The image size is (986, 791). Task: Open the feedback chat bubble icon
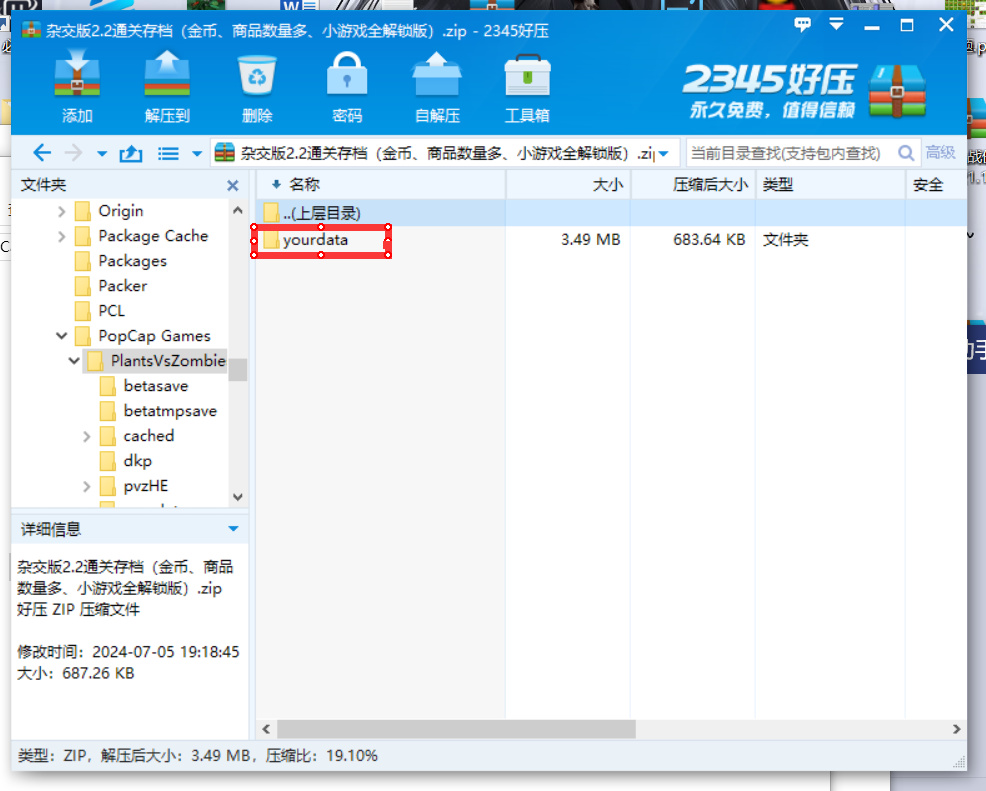click(802, 24)
